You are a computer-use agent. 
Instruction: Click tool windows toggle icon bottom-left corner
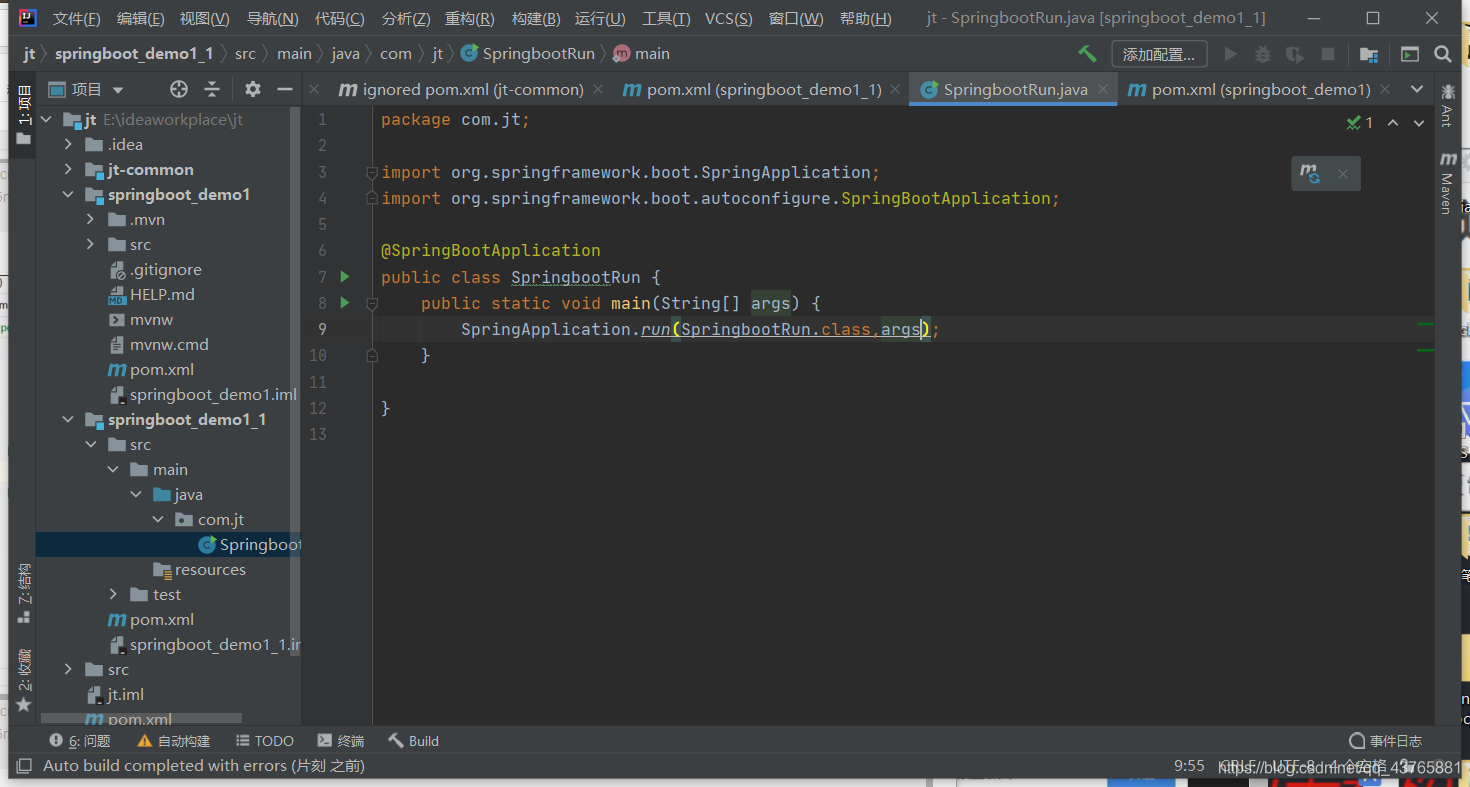pyautogui.click(x=24, y=766)
